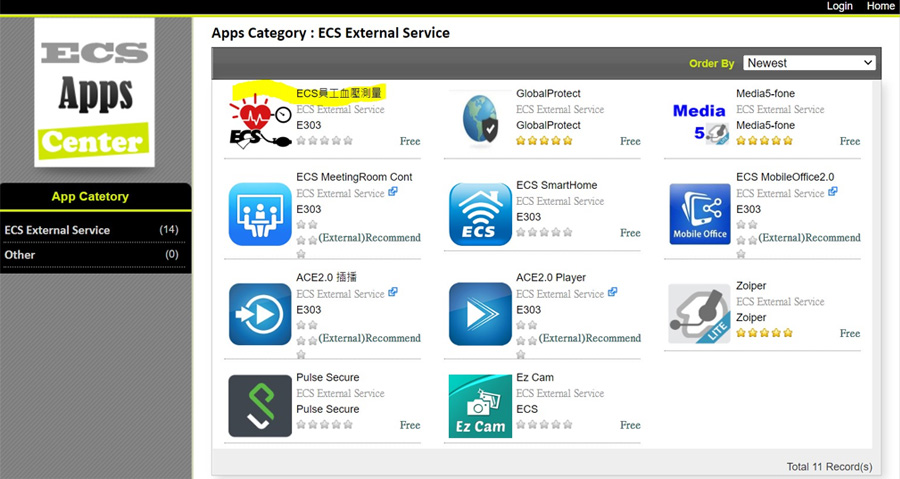Viewport: 900px width, 479px height.
Task: Click the highlighted ECS員工血壓測量 title
Action: [339, 93]
